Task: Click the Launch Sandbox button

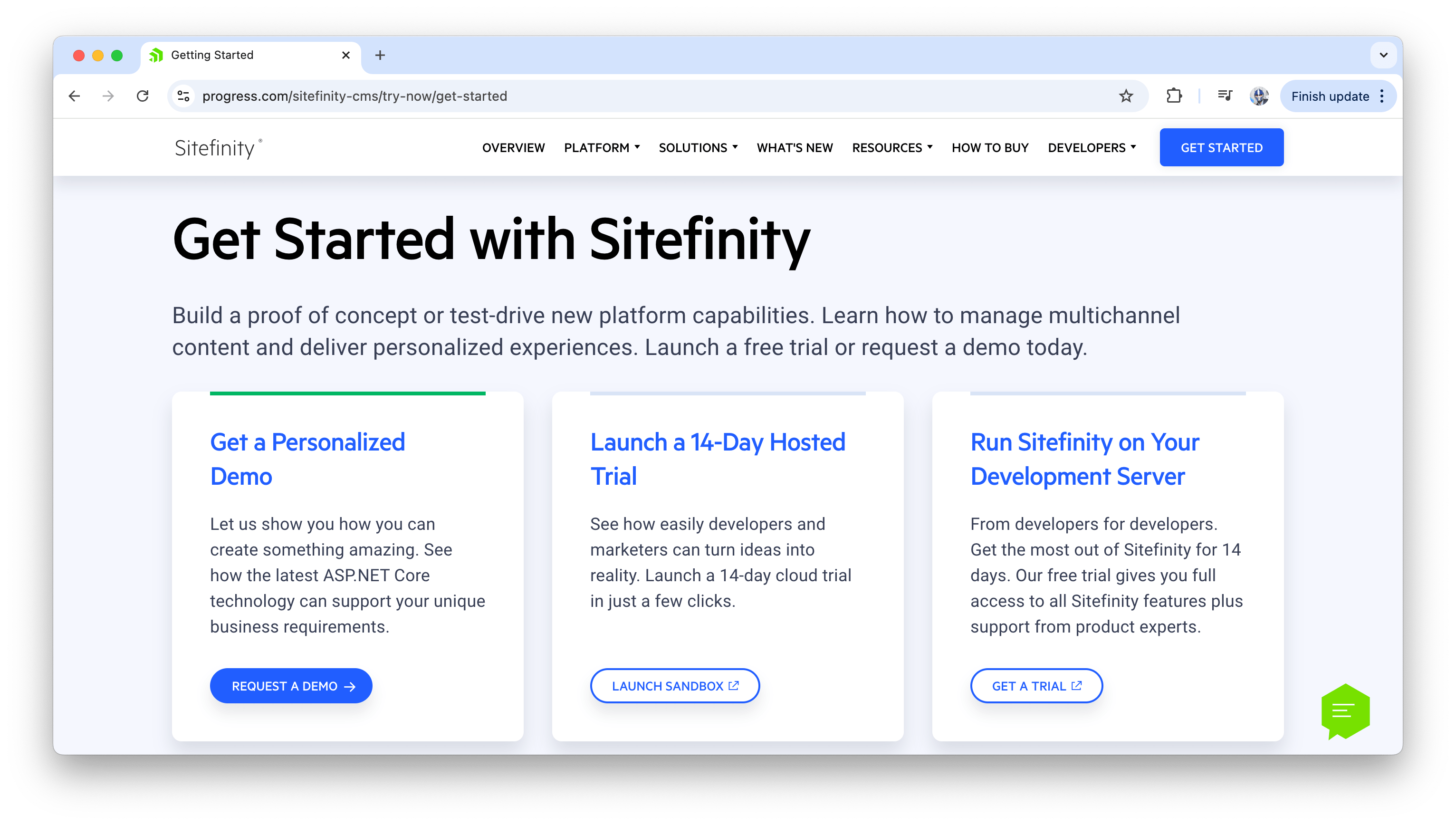Action: click(x=674, y=686)
